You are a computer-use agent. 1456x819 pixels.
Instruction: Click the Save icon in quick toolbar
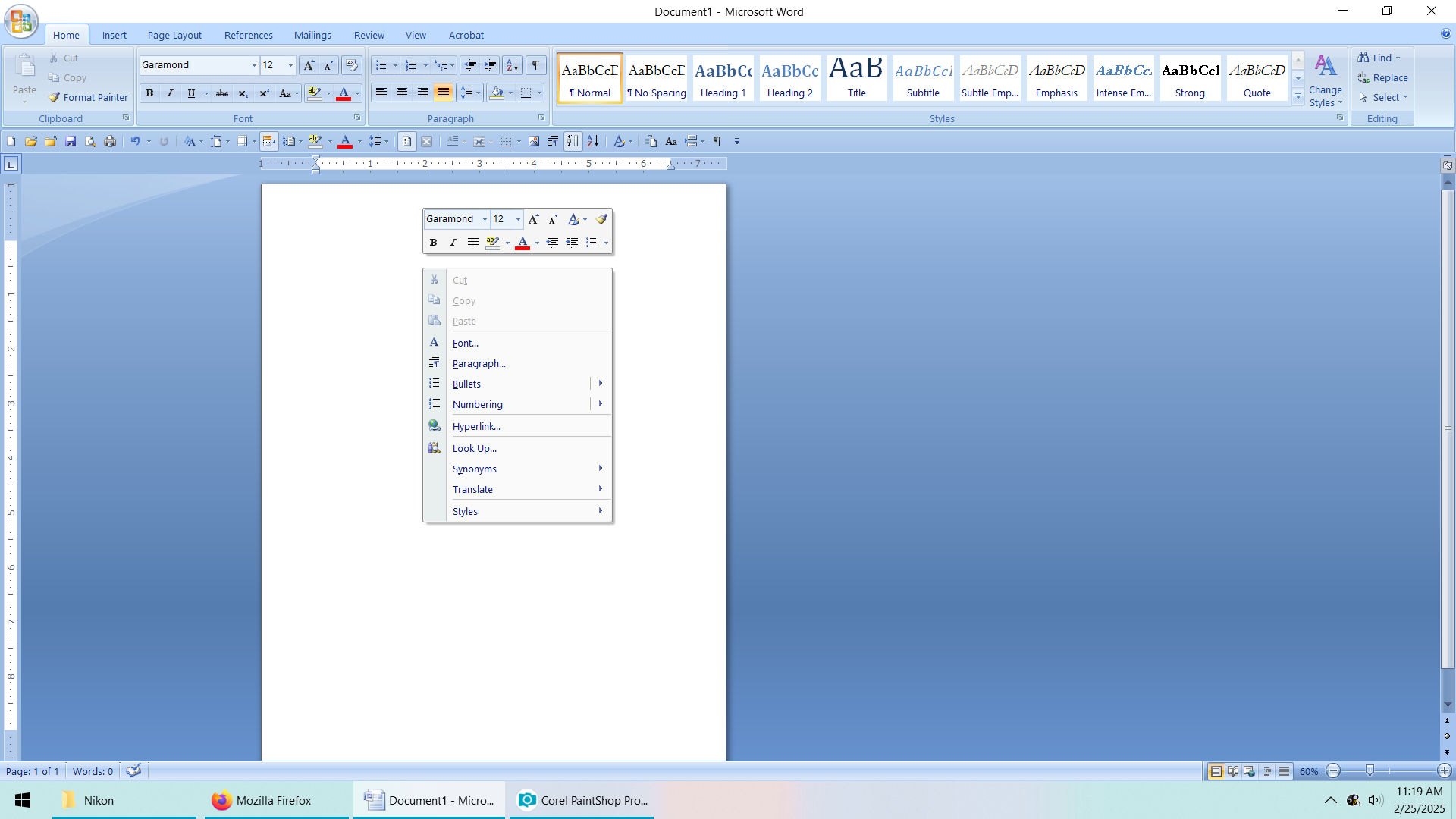click(x=71, y=142)
